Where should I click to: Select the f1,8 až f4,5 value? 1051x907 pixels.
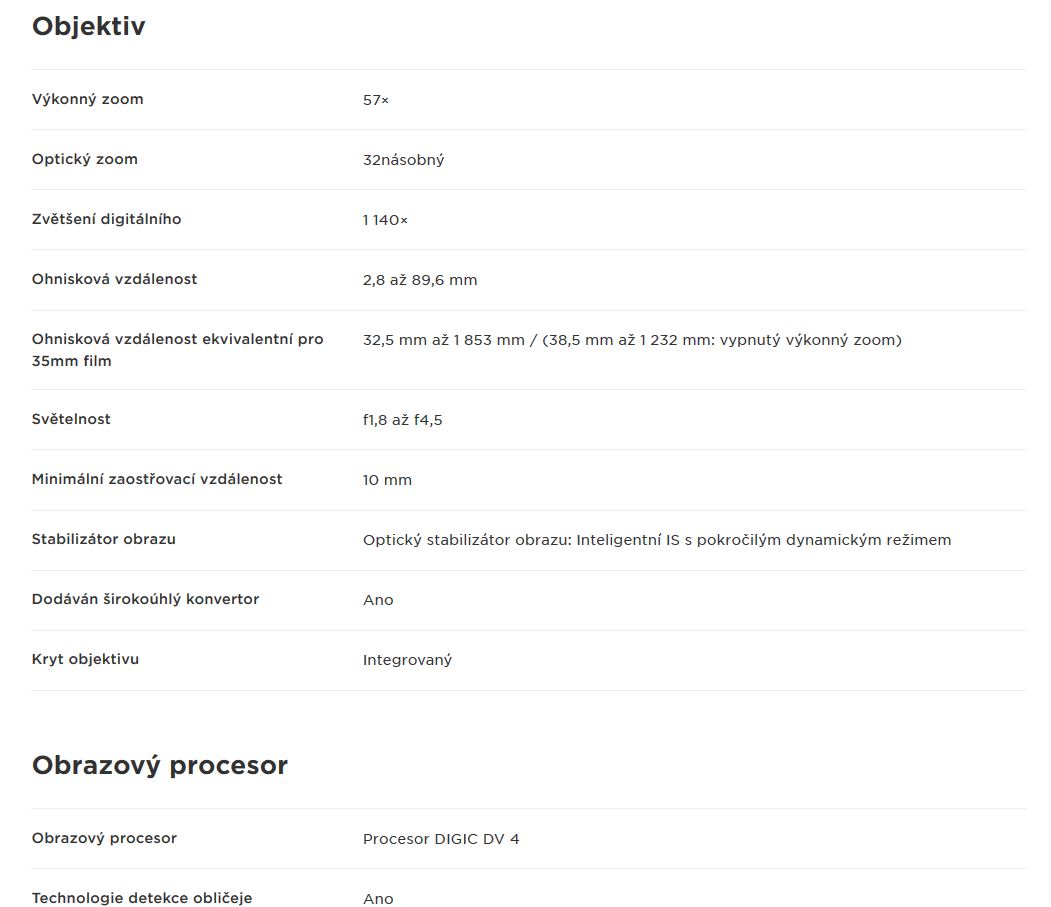pyautogui.click(x=403, y=420)
